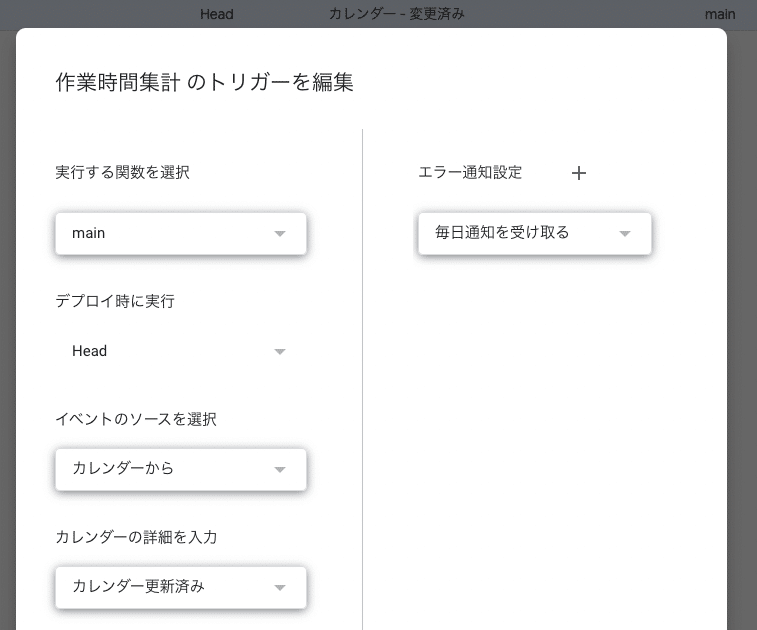Click the arrow icon in カレンダーから box
The width and height of the screenshot is (757, 630).
pyautogui.click(x=280, y=469)
